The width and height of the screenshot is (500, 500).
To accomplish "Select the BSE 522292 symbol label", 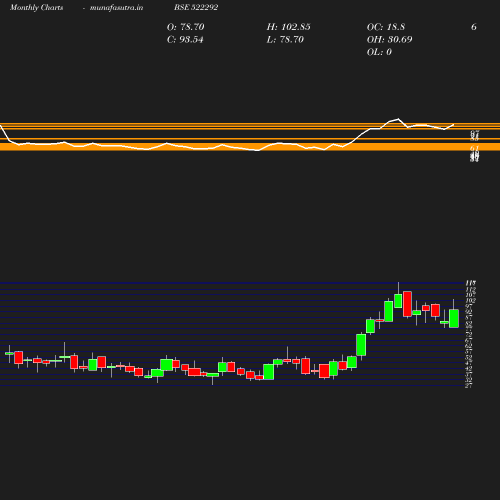I will [196, 7].
